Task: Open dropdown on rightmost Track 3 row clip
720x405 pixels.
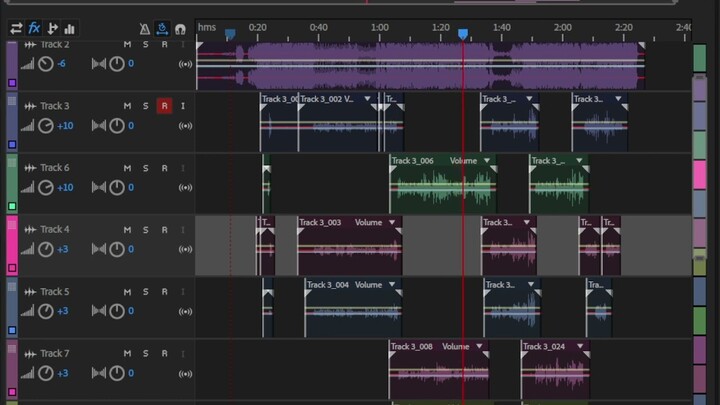Action: [x=619, y=99]
